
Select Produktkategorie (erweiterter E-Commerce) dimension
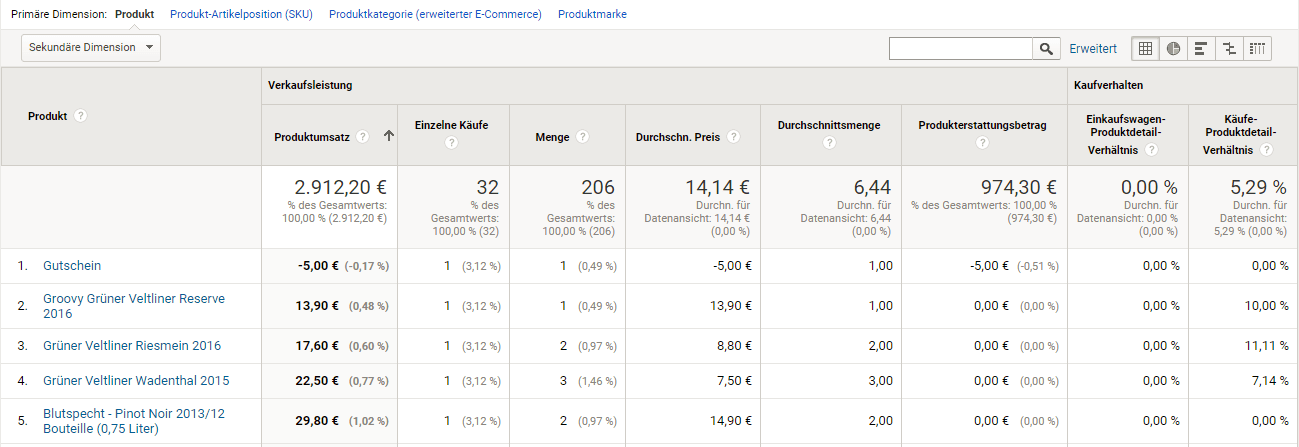point(435,15)
